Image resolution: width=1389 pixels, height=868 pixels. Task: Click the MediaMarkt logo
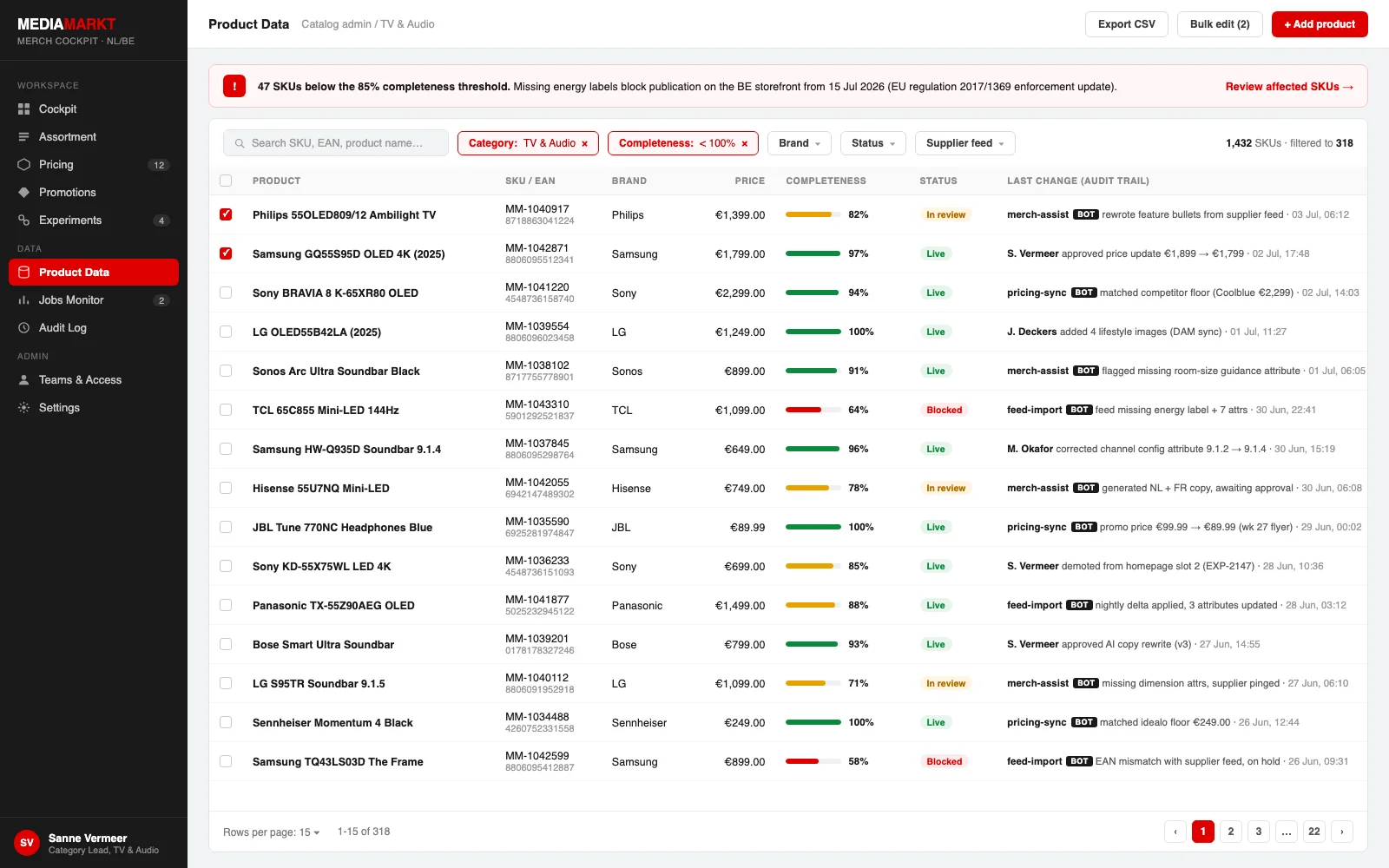pyautogui.click(x=67, y=24)
